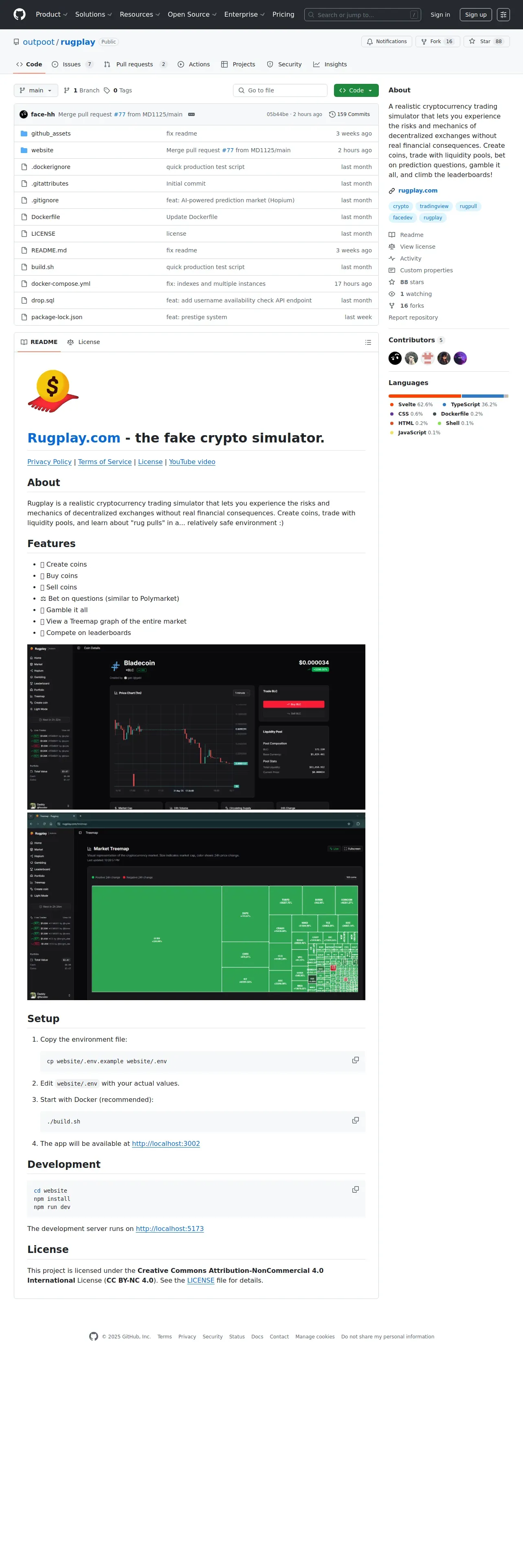Click the Svelte language bar segment

[x=424, y=396]
